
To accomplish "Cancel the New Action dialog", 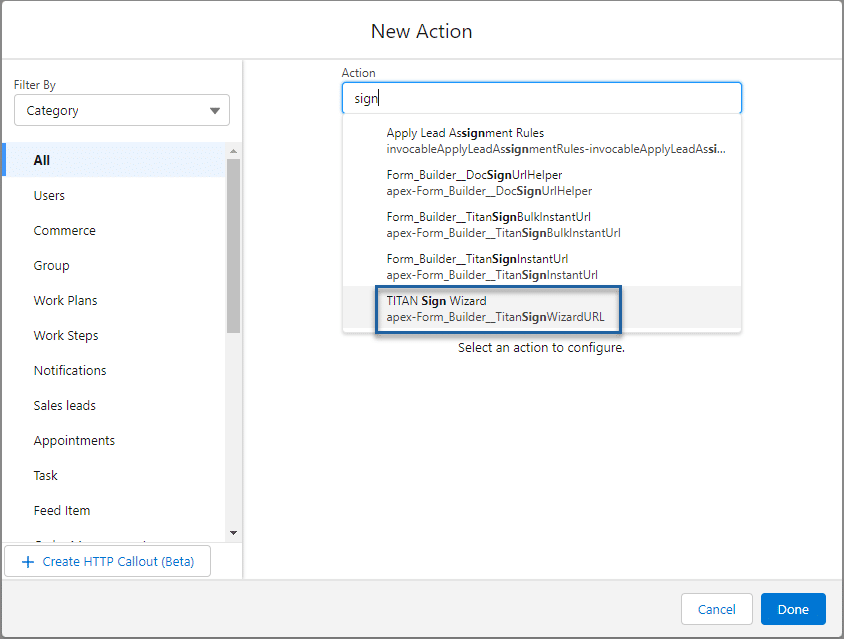I will (716, 609).
